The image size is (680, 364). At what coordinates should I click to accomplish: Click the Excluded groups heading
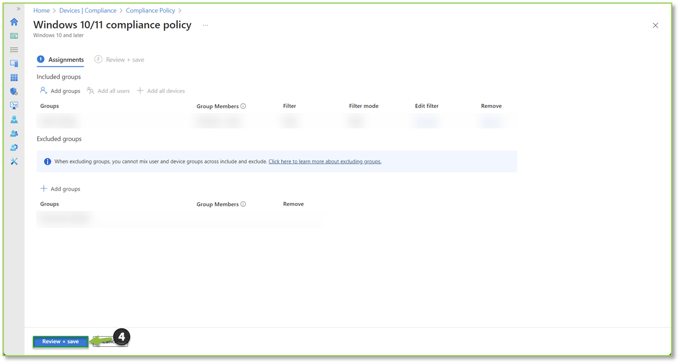pyautogui.click(x=59, y=139)
